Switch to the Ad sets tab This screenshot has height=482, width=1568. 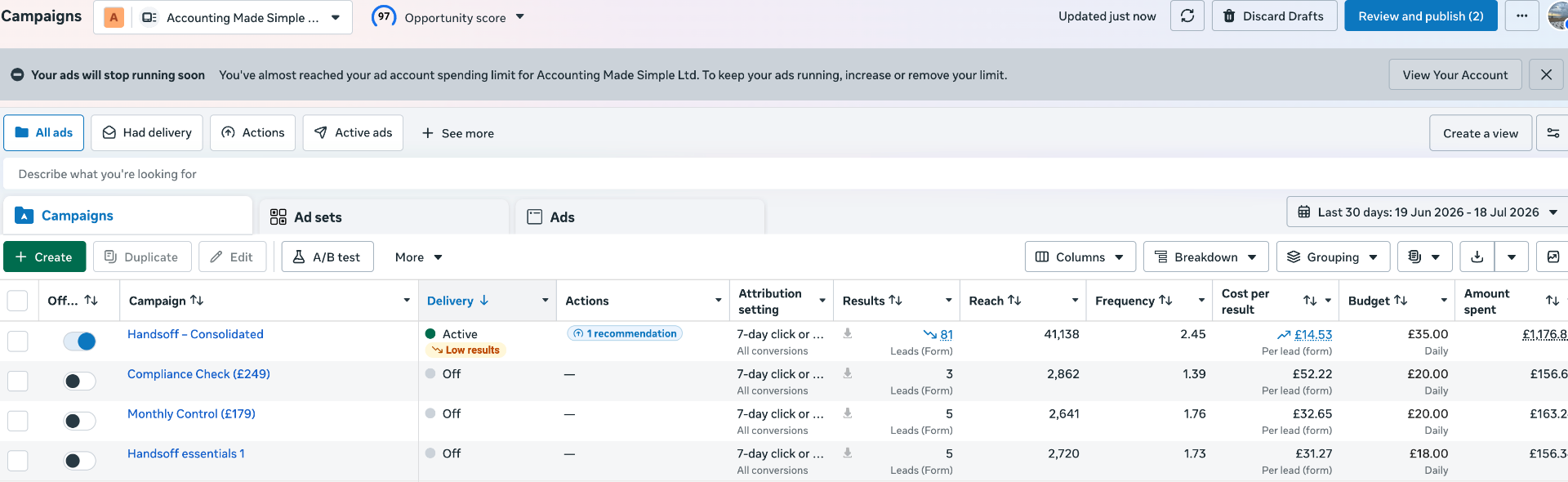(383, 217)
